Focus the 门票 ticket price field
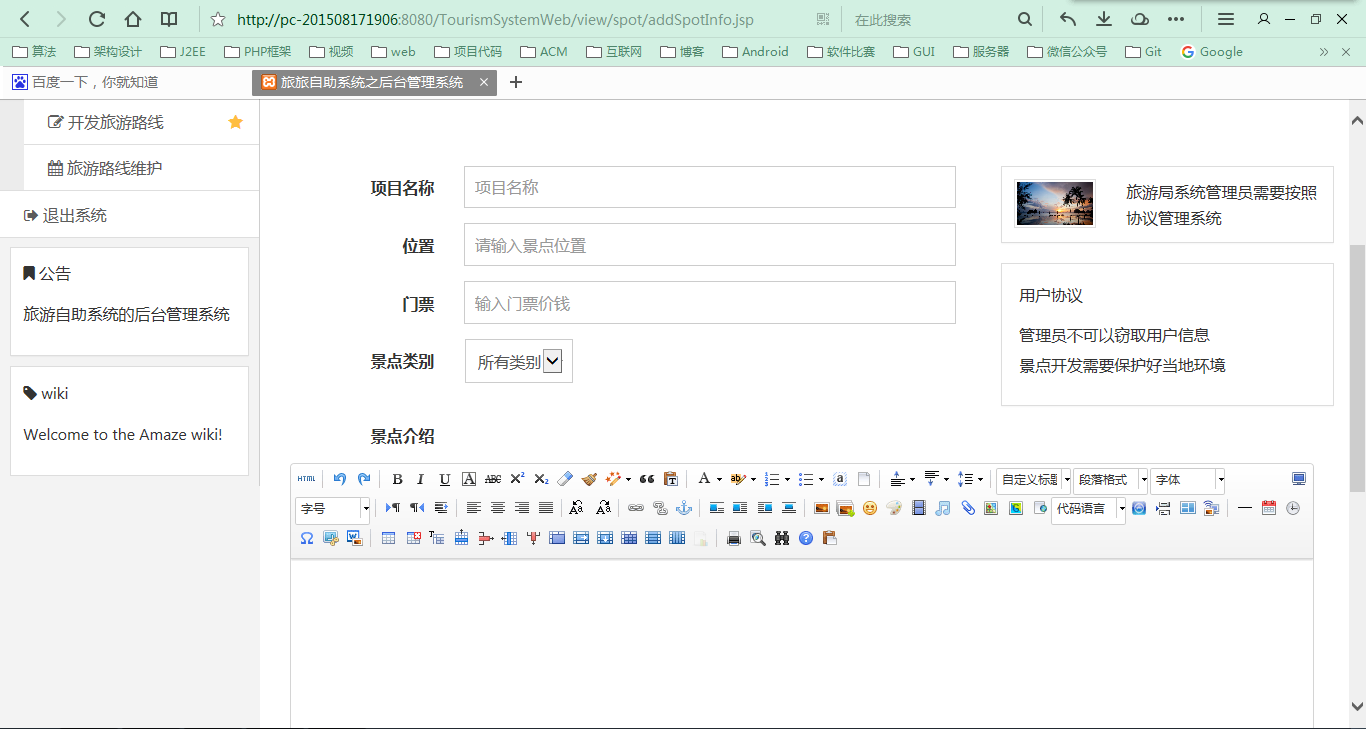1366x729 pixels. (710, 303)
